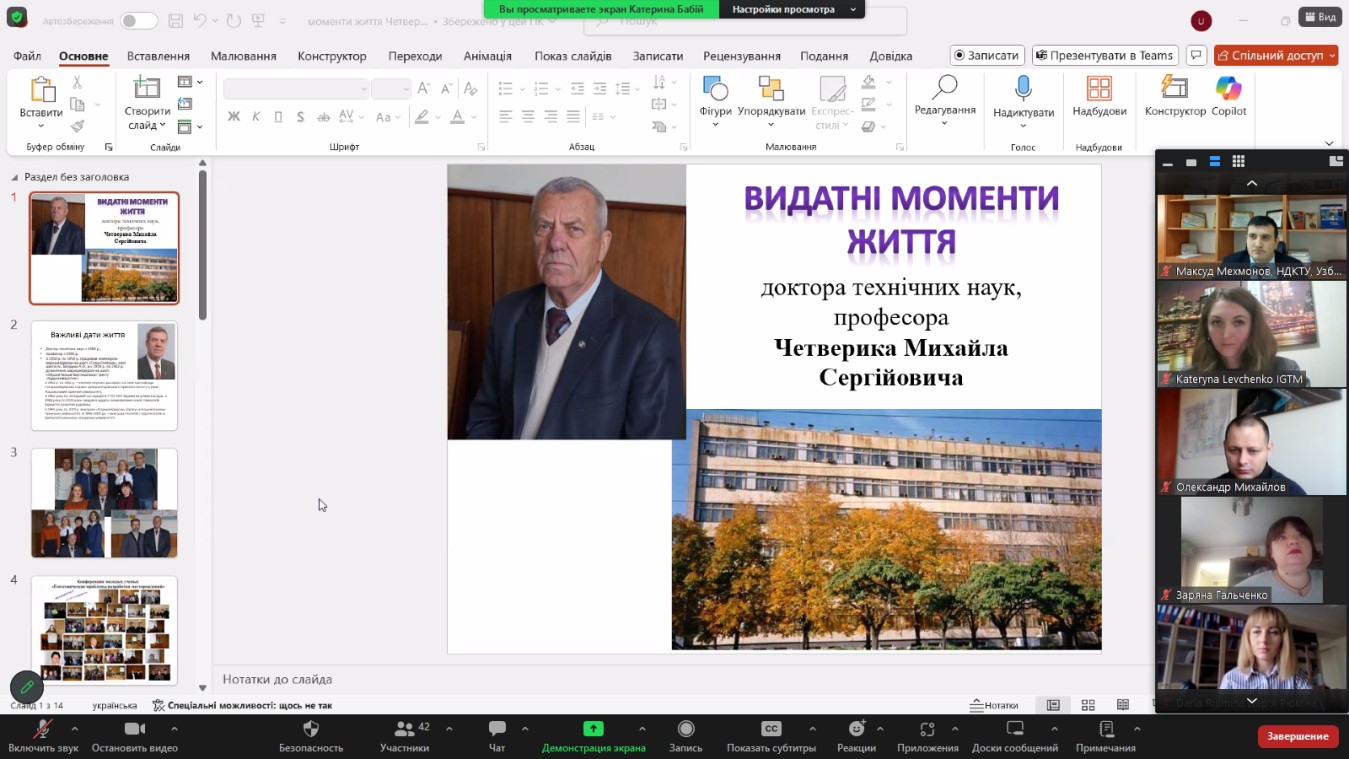Open the Реакции reactions icon
The height and width of the screenshot is (759, 1349).
point(856,729)
